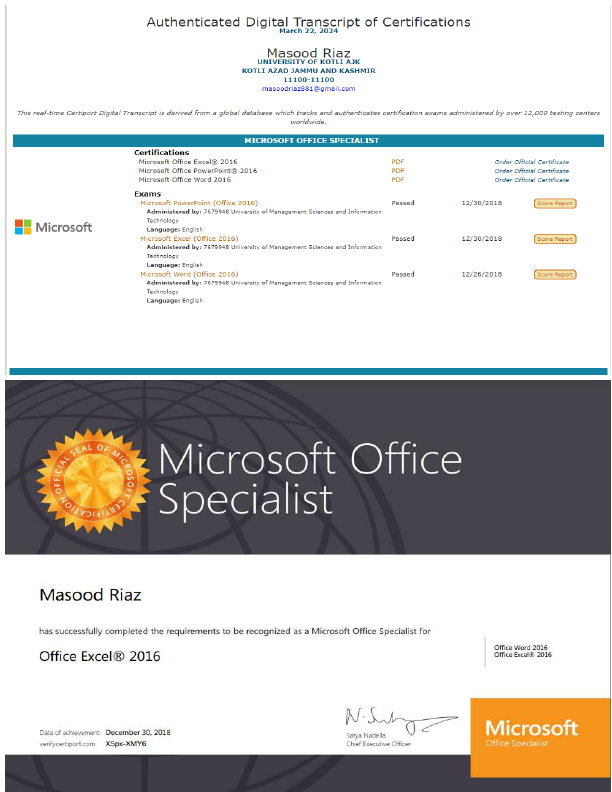
Task: Order Official Certificate for Office PowerPoint 2016
Action: coord(531,171)
